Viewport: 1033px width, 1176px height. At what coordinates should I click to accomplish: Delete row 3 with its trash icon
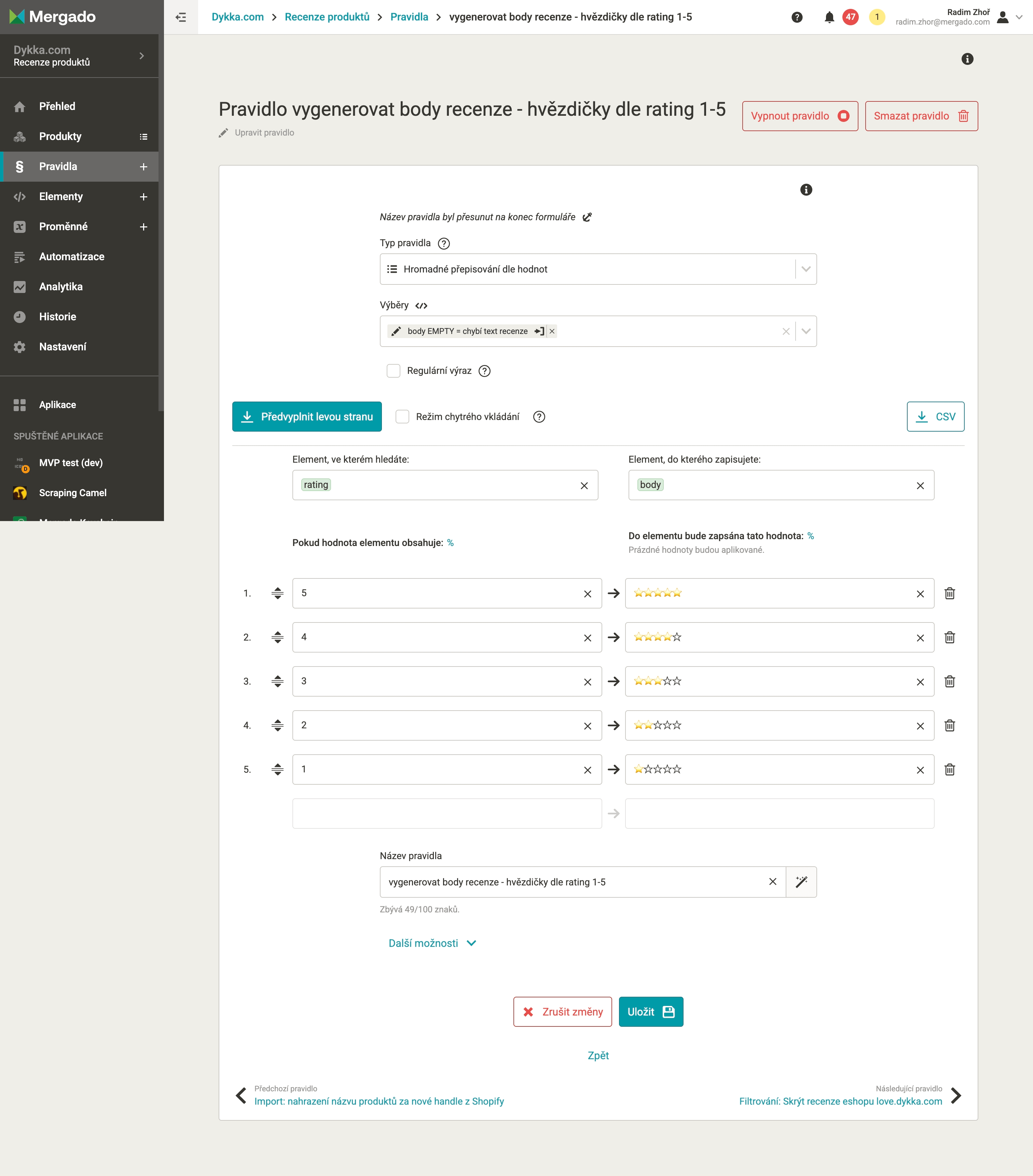point(950,681)
